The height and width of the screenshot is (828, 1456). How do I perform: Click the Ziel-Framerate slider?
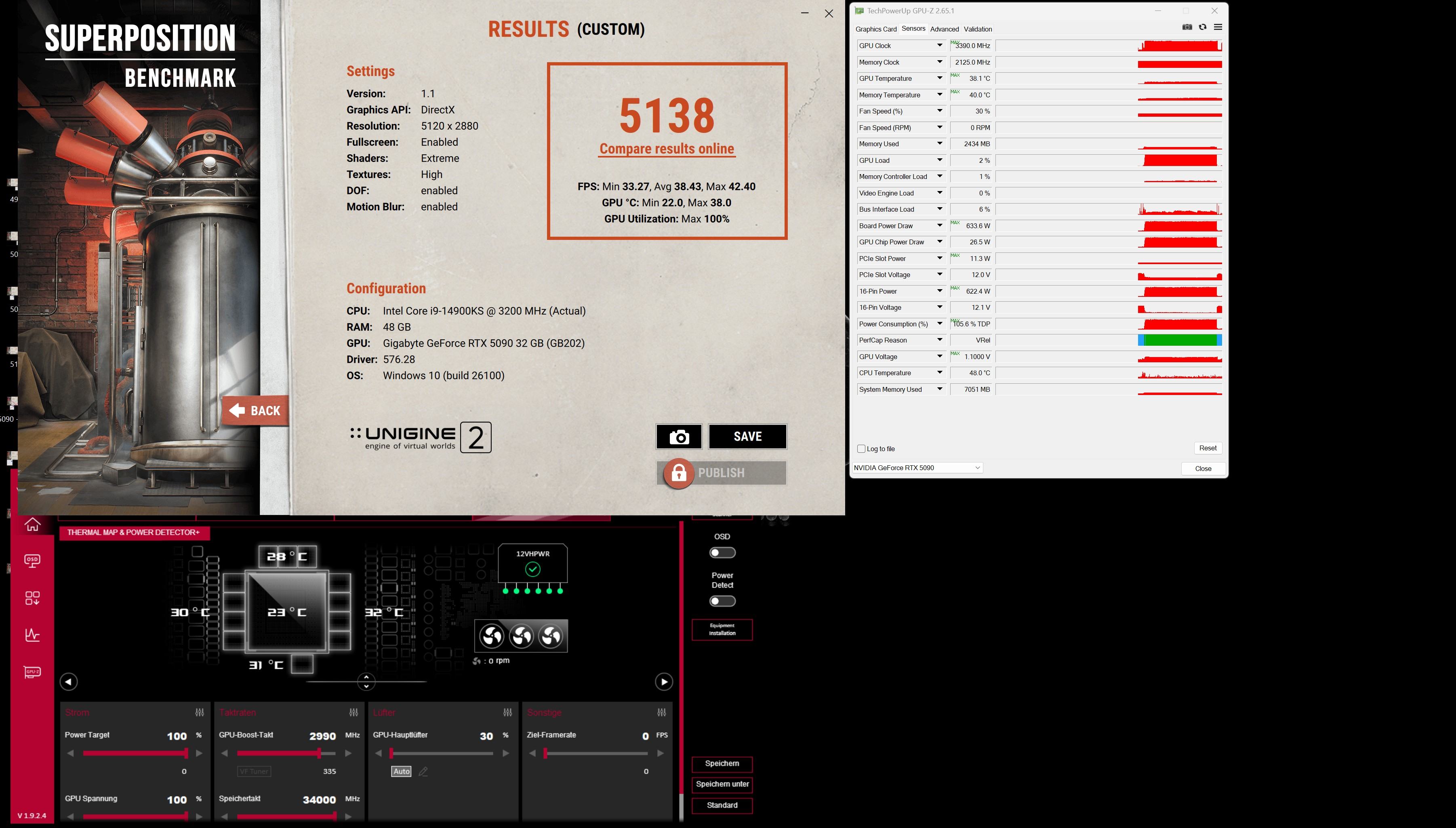pyautogui.click(x=595, y=754)
